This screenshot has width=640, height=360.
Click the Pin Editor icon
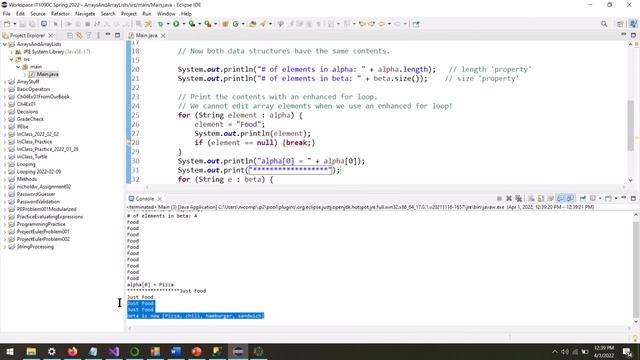click(416, 24)
